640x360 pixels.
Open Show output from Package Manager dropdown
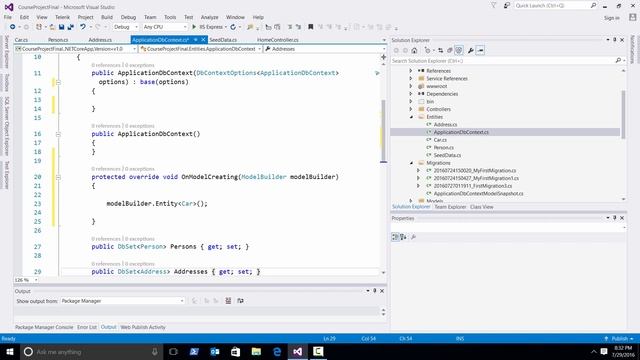point(122,301)
